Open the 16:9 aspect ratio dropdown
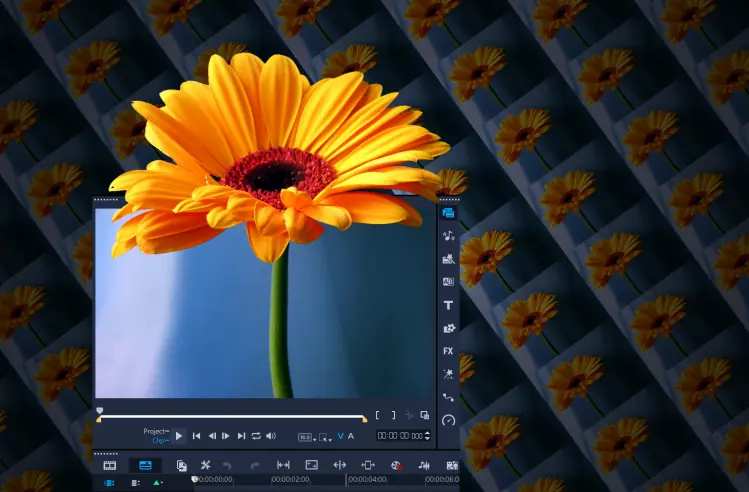749x492 pixels. pyautogui.click(x=304, y=437)
